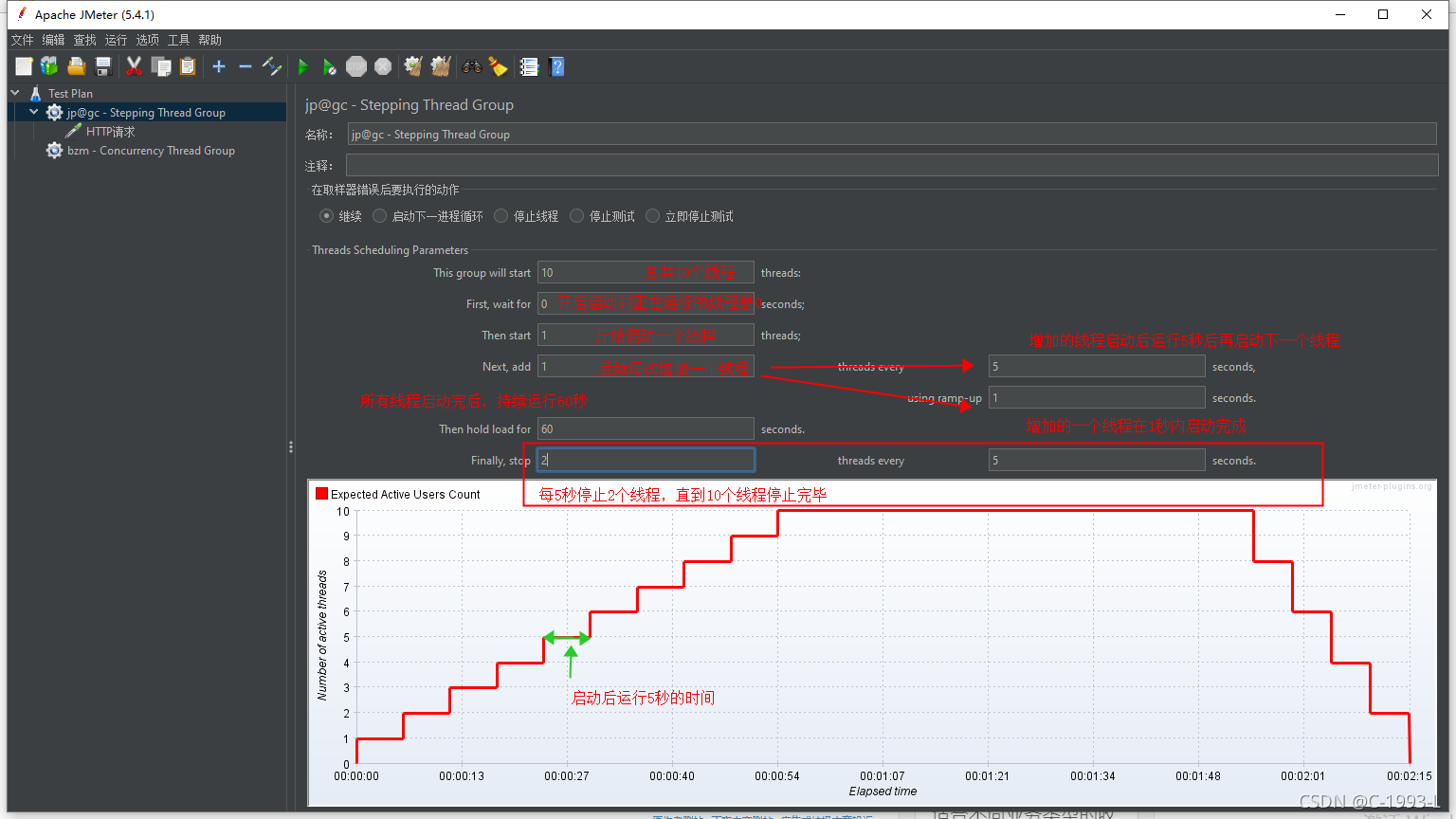The image size is (1456, 819).
Task: Save the test plan with floppy disk icon
Action: point(103,66)
